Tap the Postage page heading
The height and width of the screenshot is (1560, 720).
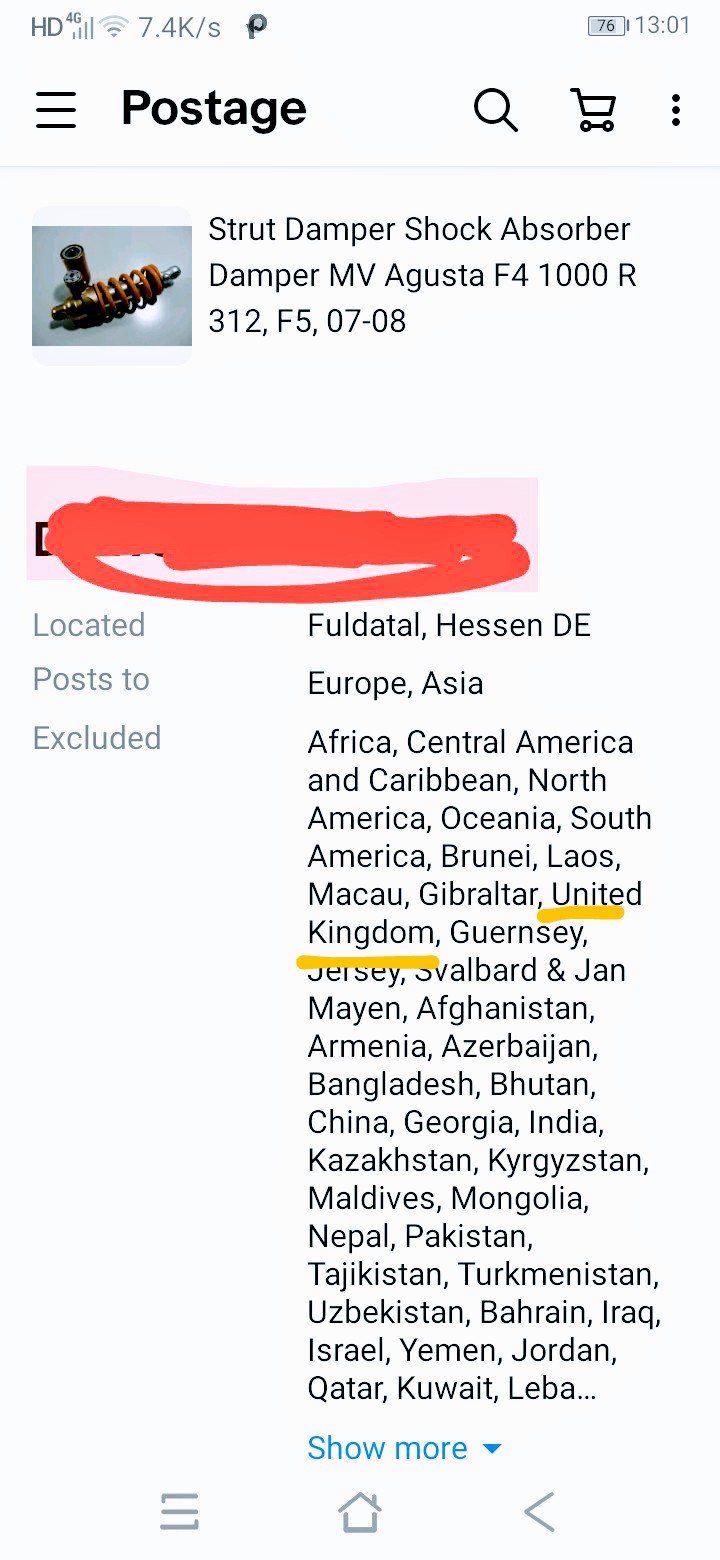(214, 108)
